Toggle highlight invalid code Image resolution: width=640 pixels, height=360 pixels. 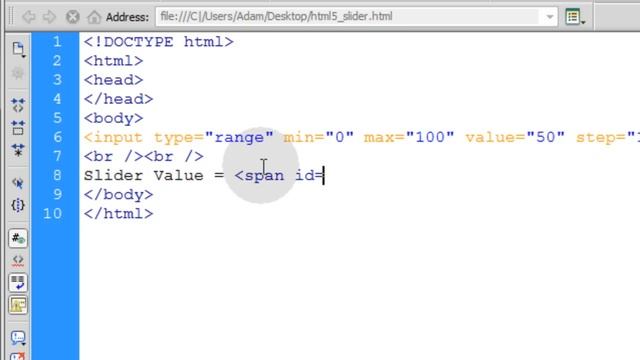point(18,260)
